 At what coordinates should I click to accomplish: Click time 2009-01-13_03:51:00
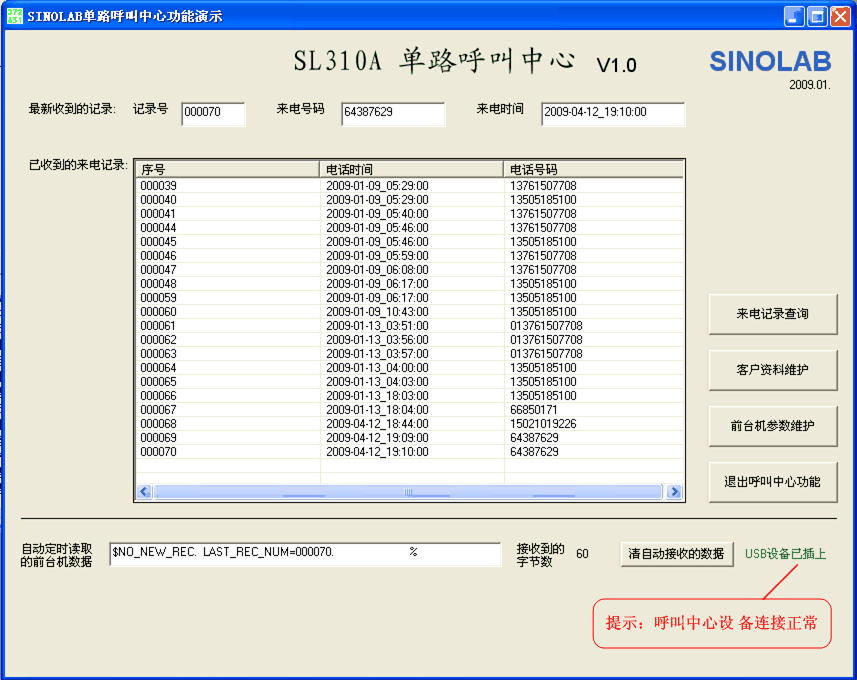point(377,326)
